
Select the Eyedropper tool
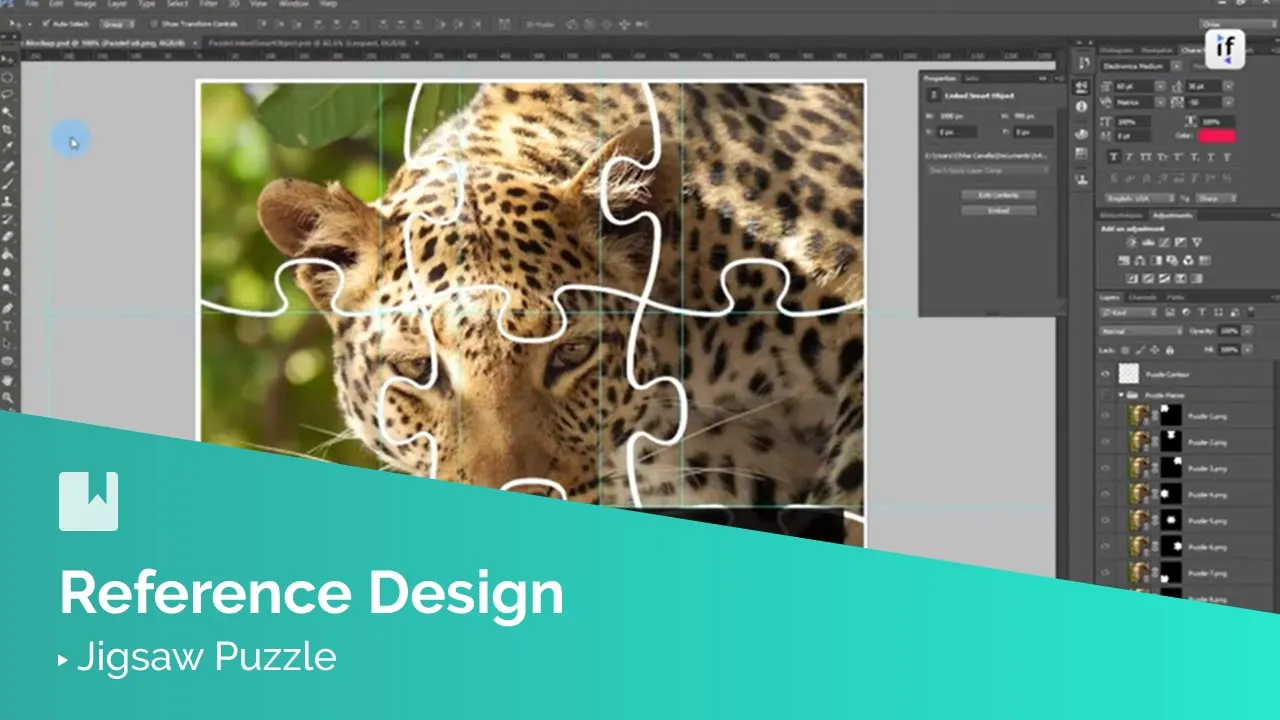click(8, 148)
